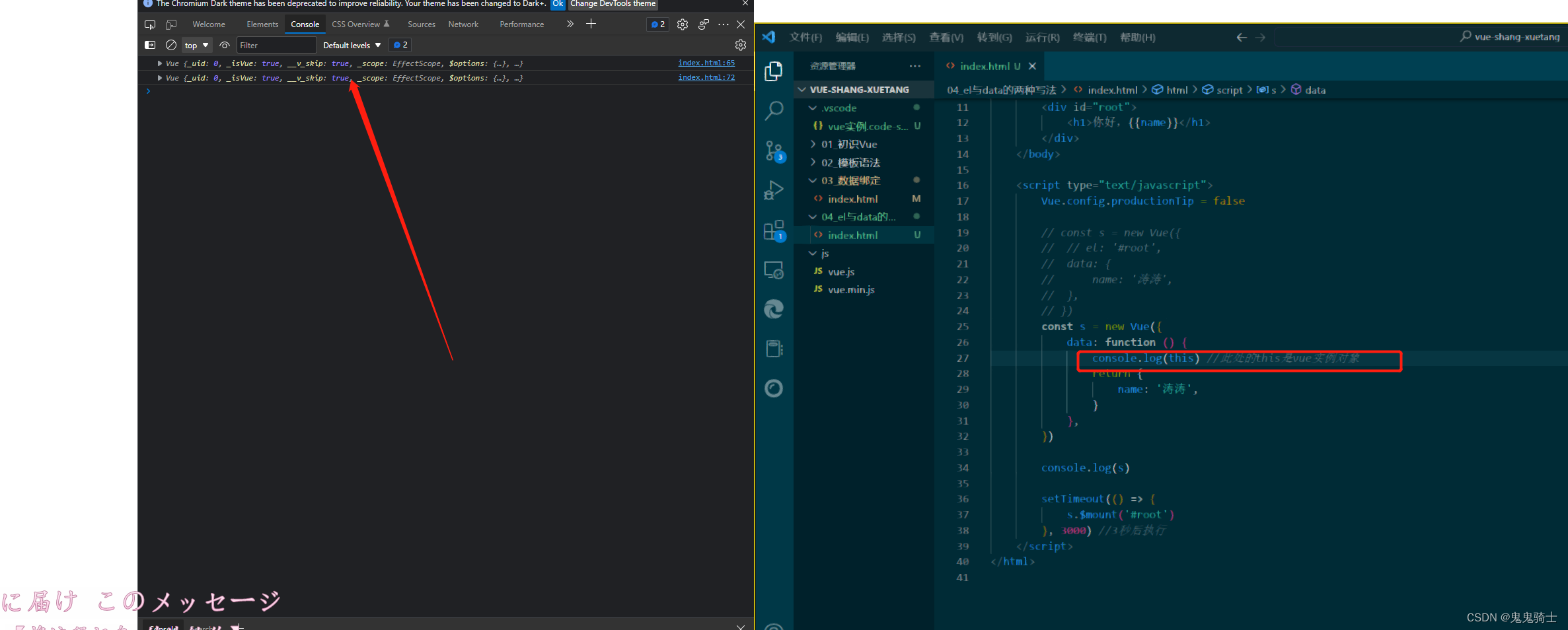Open the 查看(V) menu

(946, 38)
